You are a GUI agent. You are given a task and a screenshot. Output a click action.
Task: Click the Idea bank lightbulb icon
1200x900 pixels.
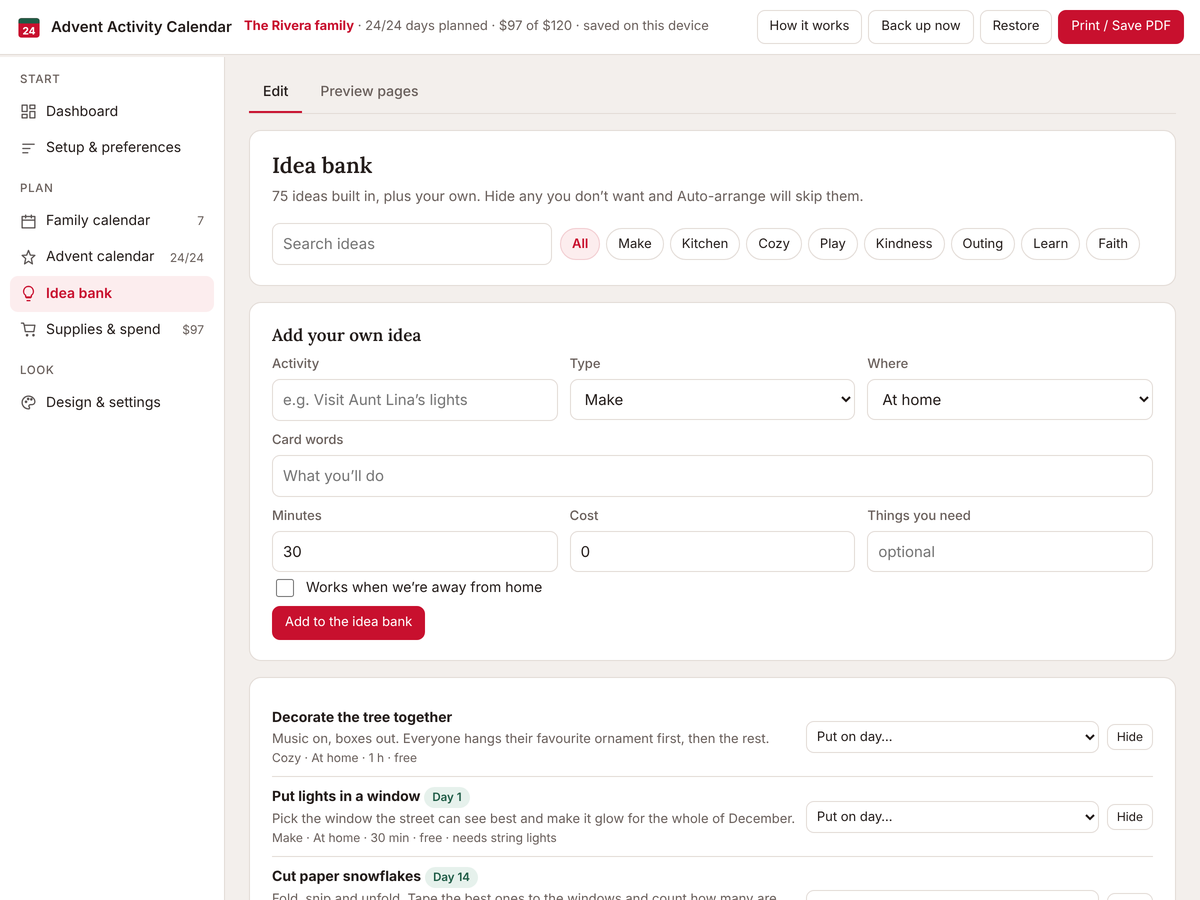28,294
